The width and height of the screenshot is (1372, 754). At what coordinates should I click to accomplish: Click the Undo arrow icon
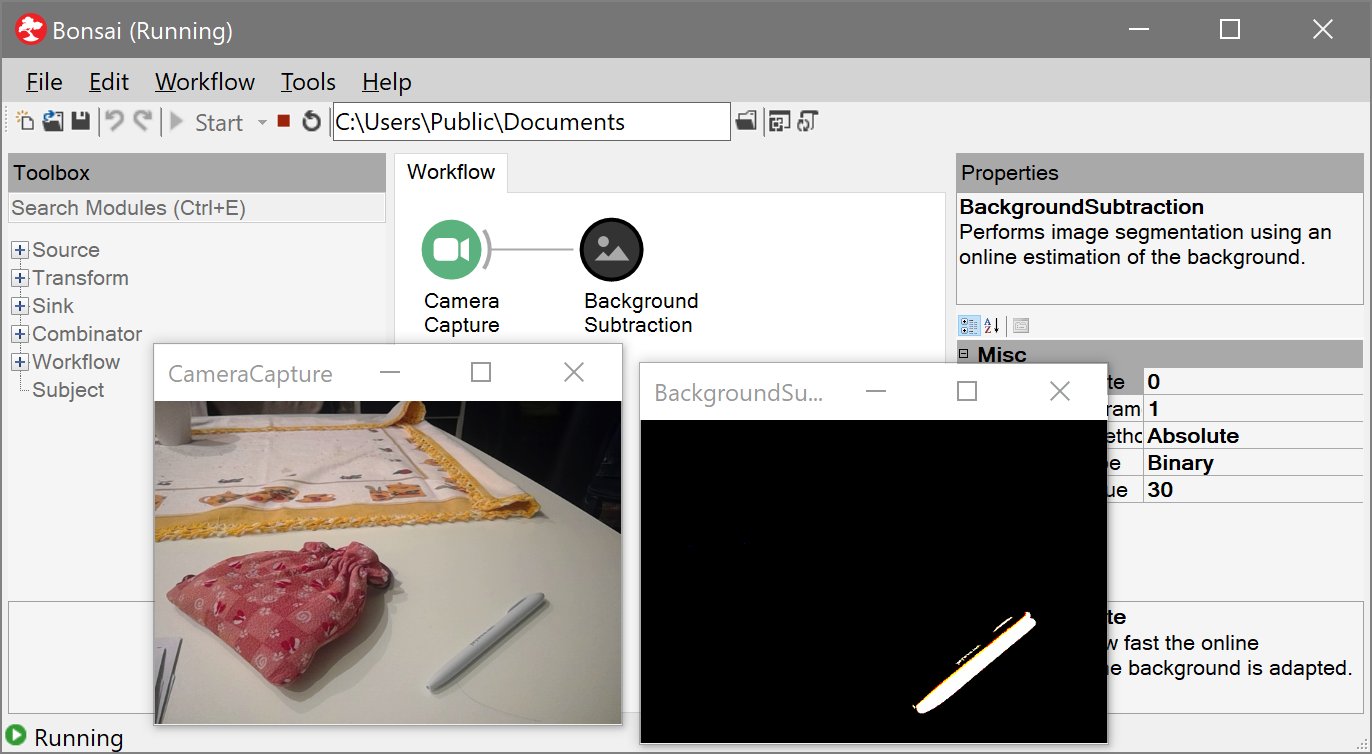coord(115,121)
